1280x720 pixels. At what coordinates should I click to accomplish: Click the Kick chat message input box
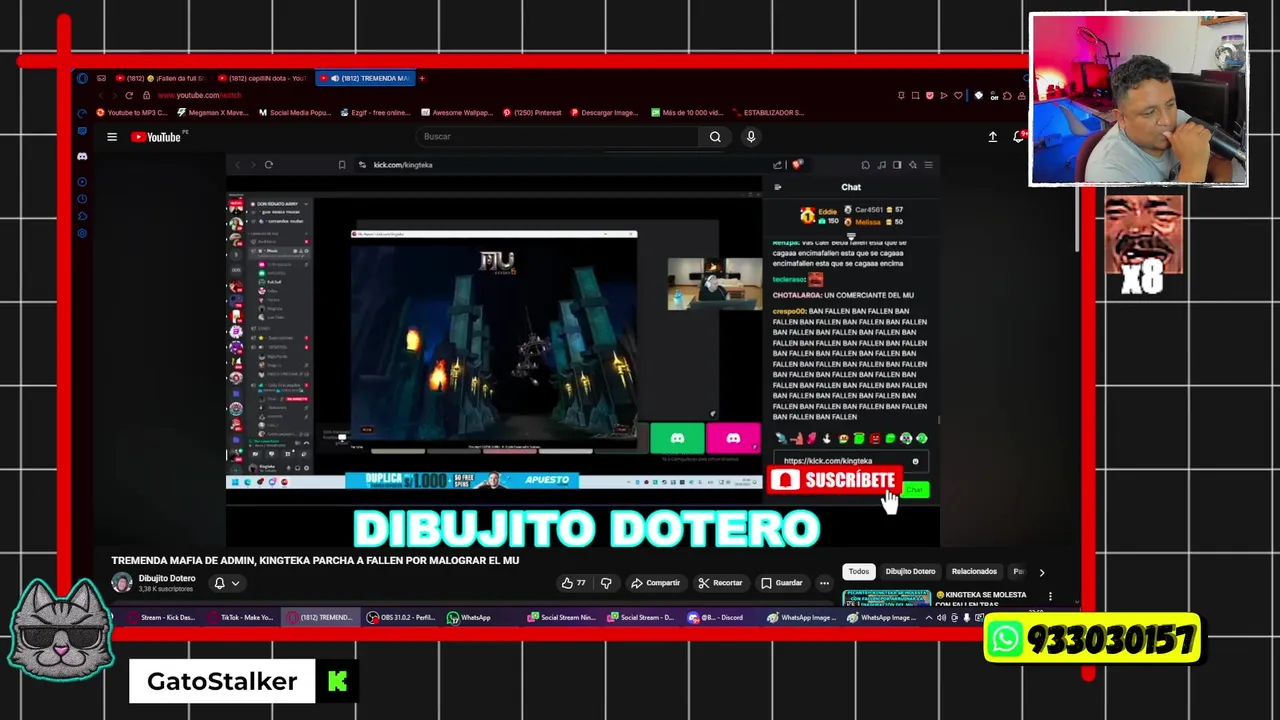(851, 461)
